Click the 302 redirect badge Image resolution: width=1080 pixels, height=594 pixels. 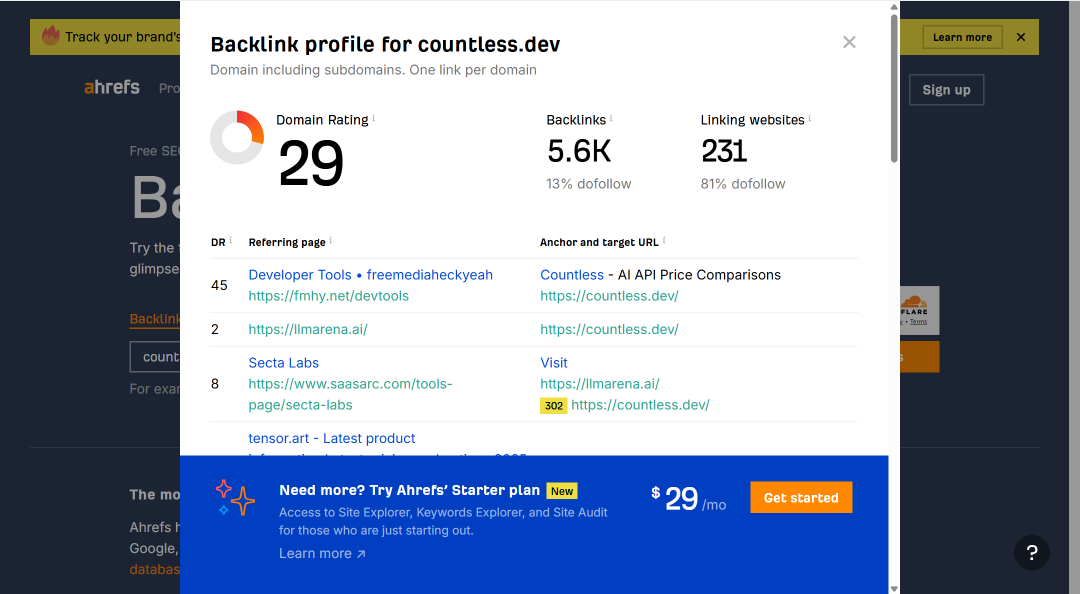tap(553, 406)
